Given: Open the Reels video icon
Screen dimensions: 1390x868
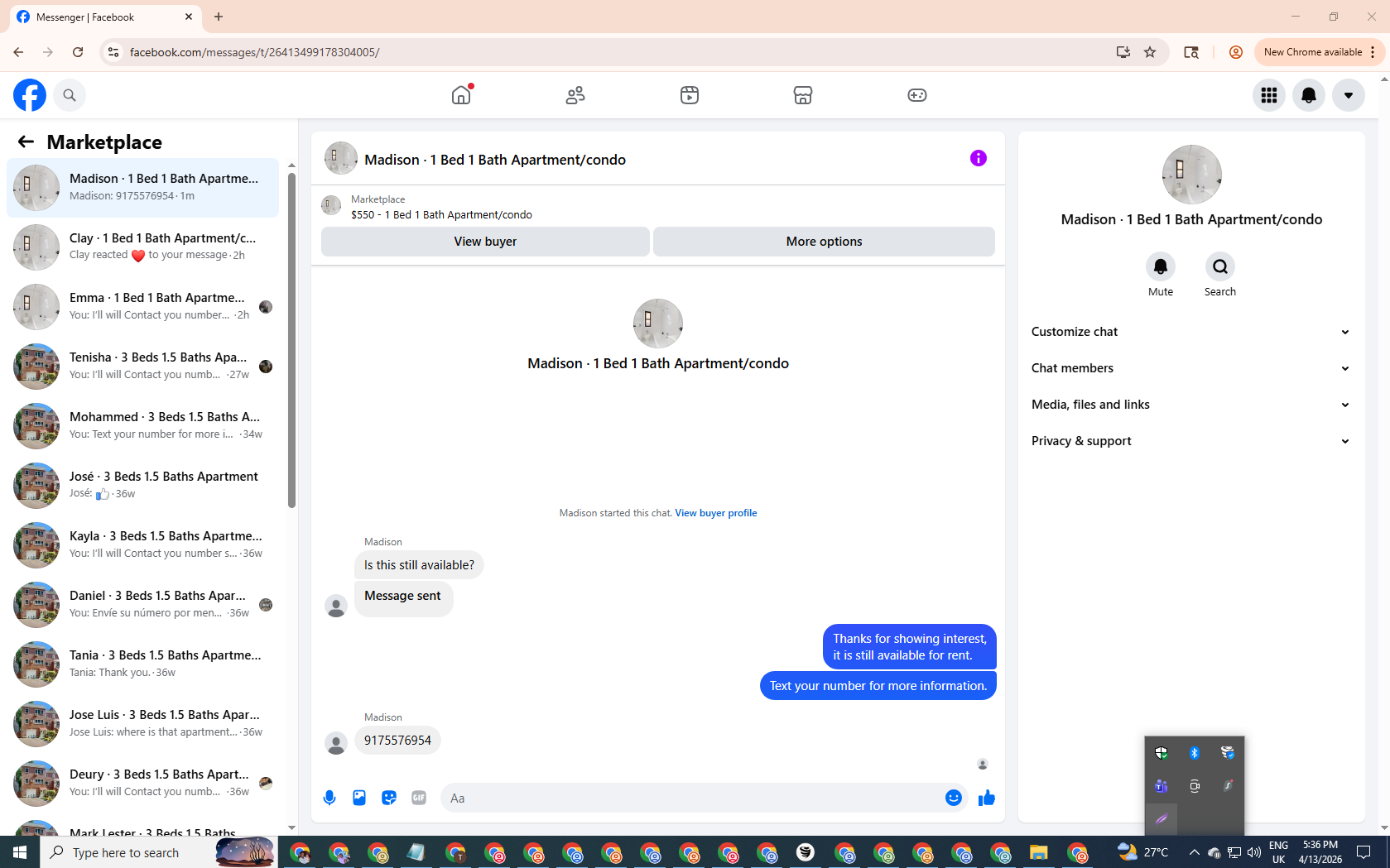Looking at the screenshot, I should [690, 95].
